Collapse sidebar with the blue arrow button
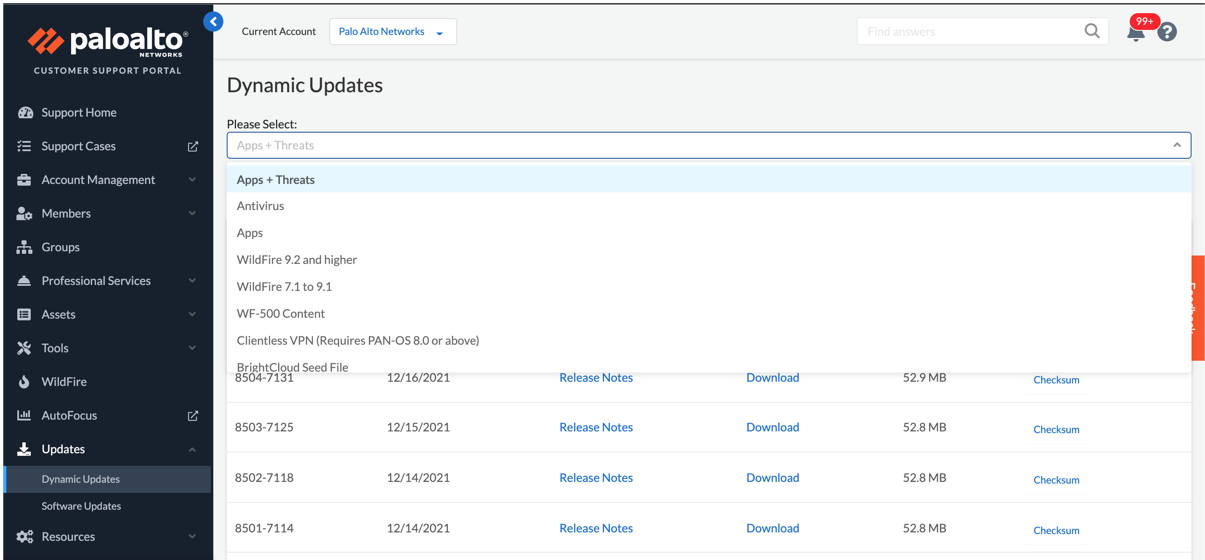1205x560 pixels. (x=213, y=21)
